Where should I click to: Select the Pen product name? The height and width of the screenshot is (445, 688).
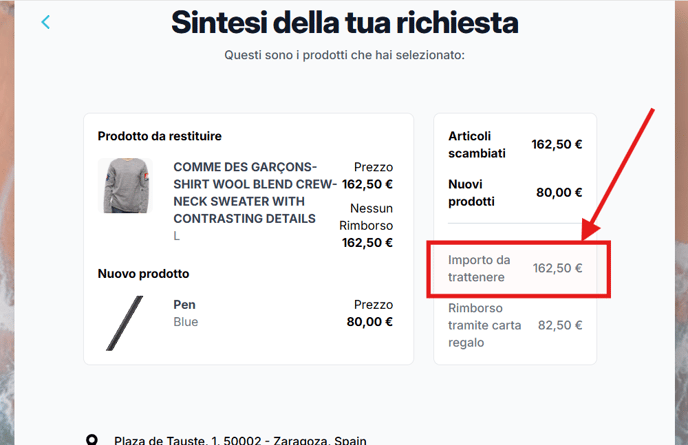click(184, 305)
